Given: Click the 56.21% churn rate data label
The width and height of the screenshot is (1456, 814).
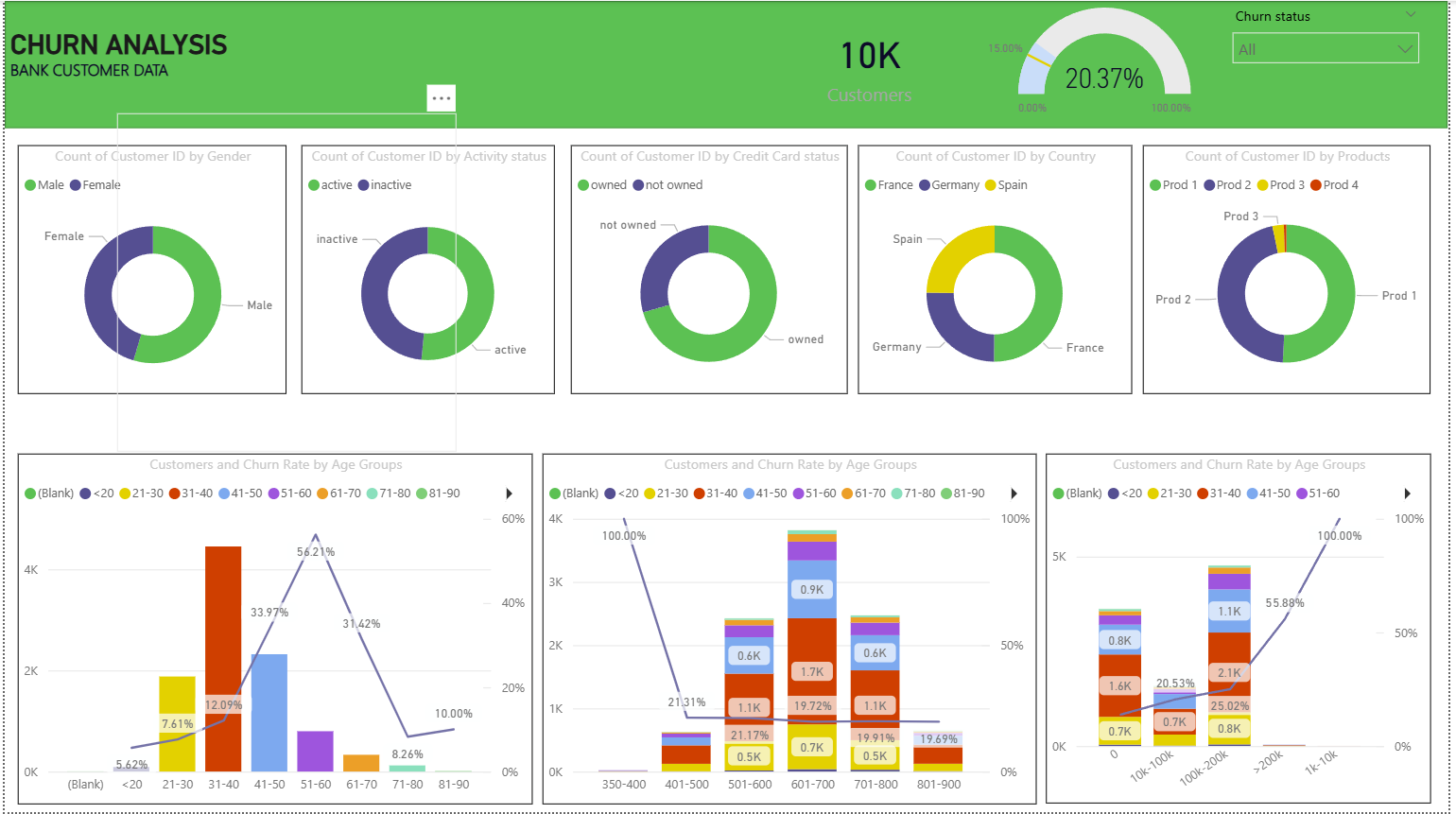Looking at the screenshot, I should point(316,552).
